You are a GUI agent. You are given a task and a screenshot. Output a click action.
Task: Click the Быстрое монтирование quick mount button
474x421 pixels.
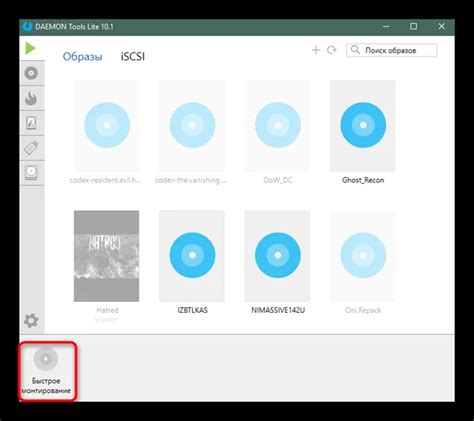tap(47, 371)
